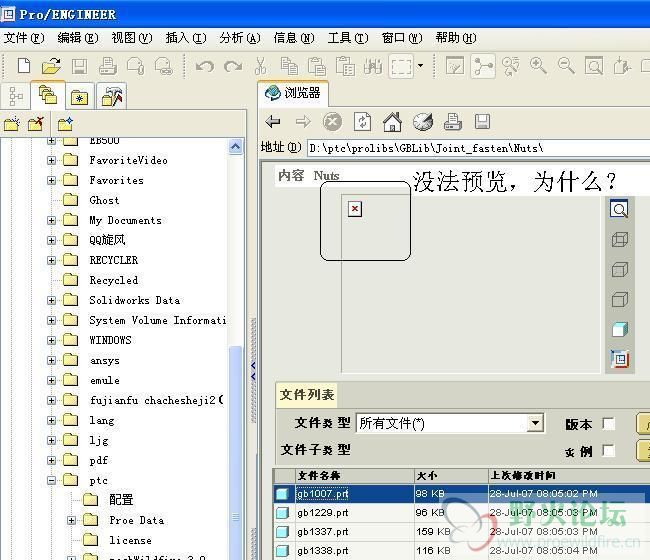Image resolution: width=650 pixels, height=560 pixels.
Task: Refresh the browser page
Action: [x=363, y=122]
